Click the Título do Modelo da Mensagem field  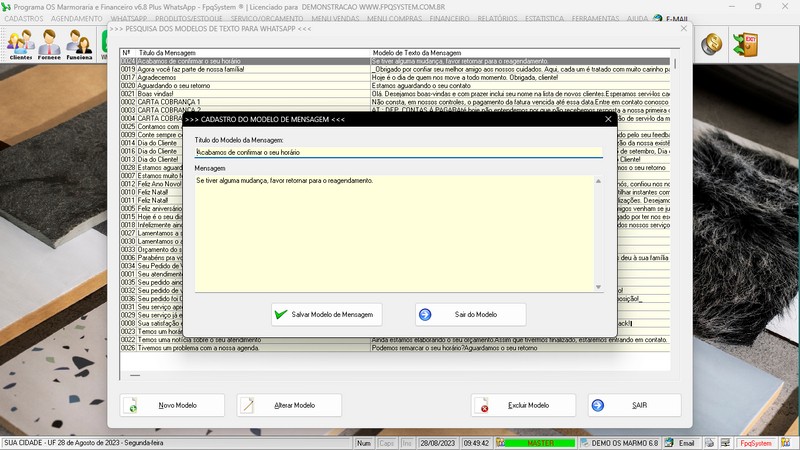coord(398,152)
